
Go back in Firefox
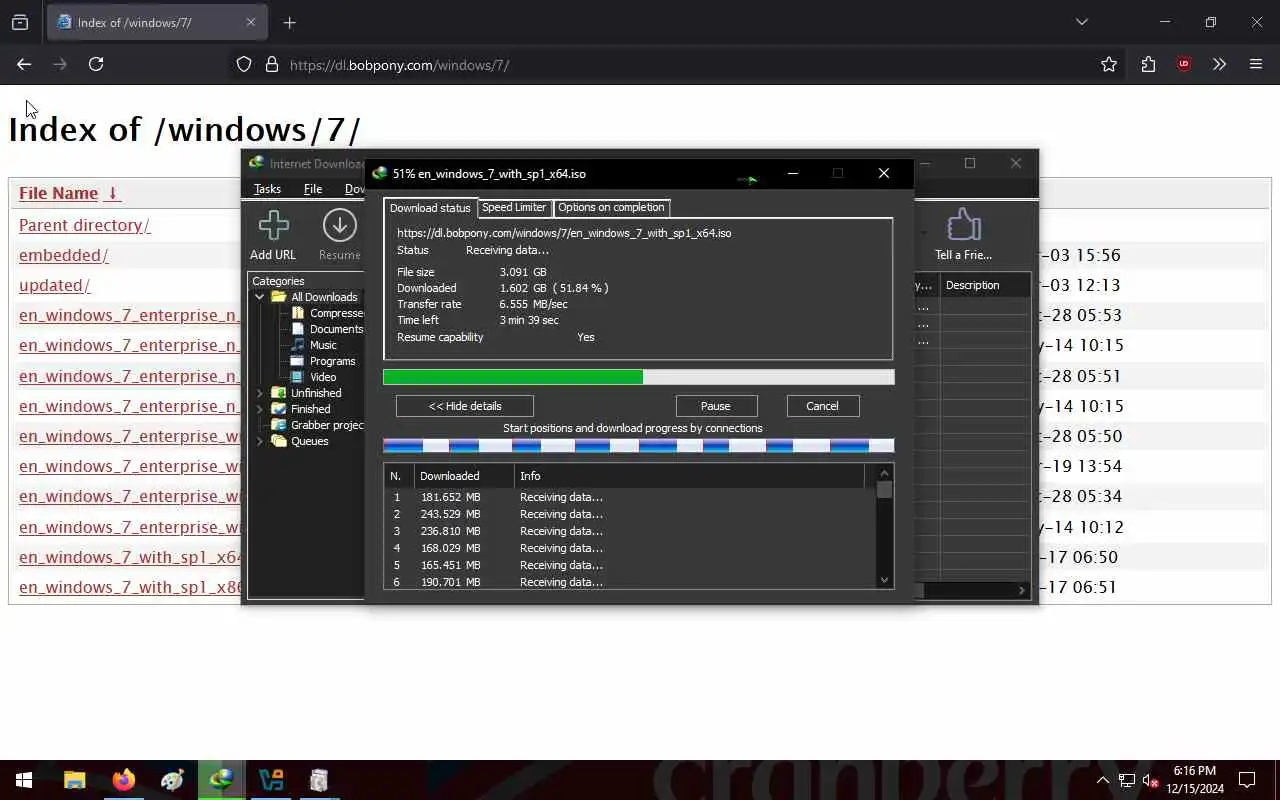(x=24, y=64)
